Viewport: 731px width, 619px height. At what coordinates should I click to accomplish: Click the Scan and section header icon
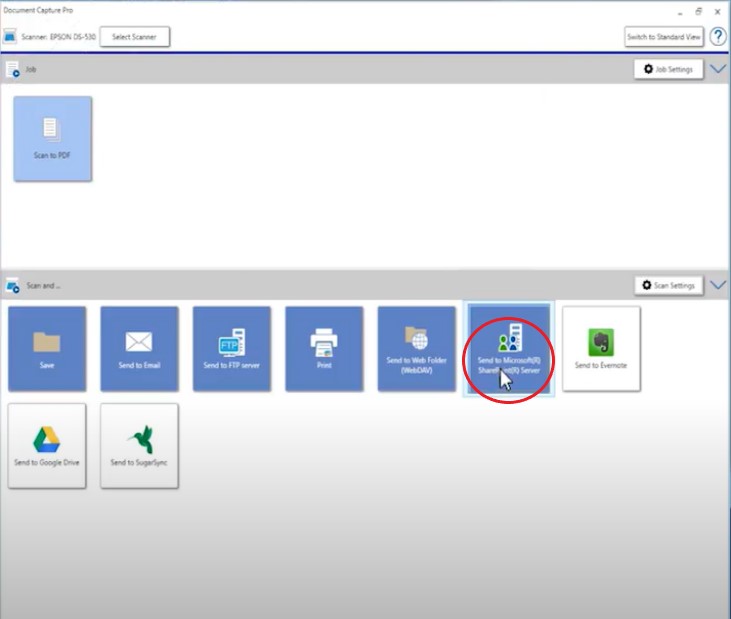tap(13, 286)
